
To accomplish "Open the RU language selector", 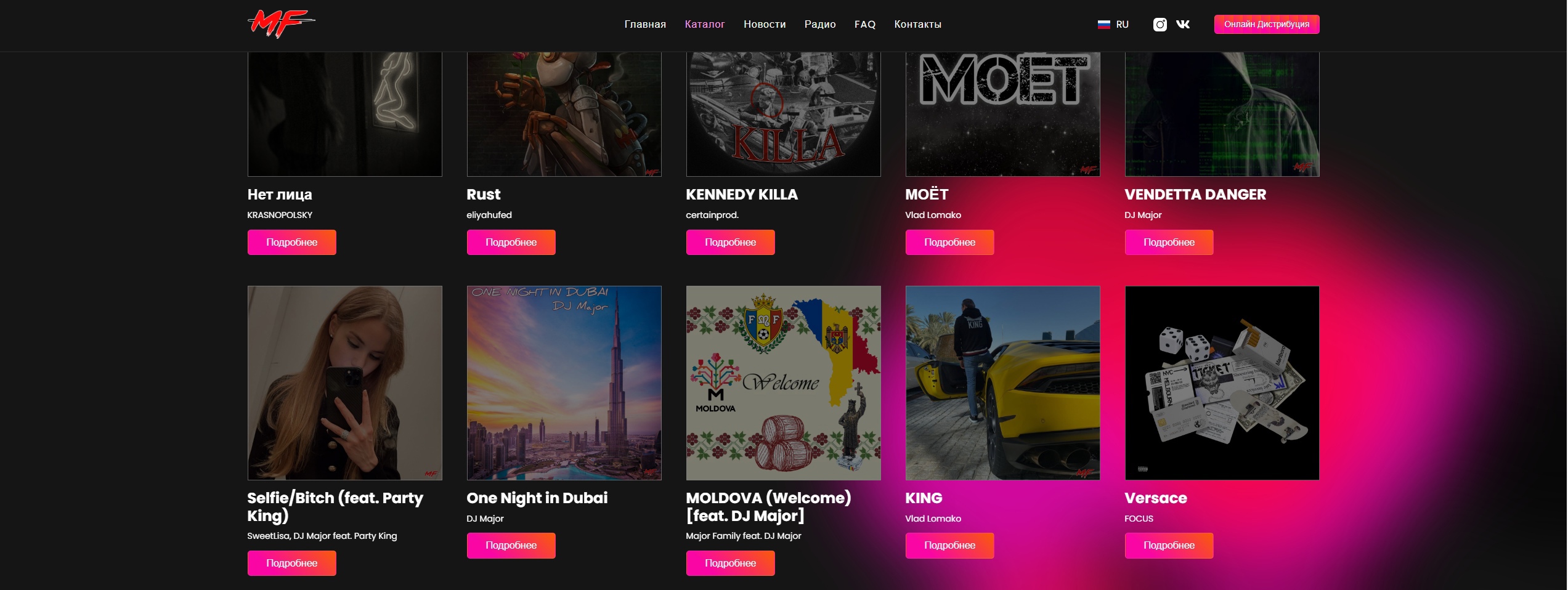I will (1113, 25).
